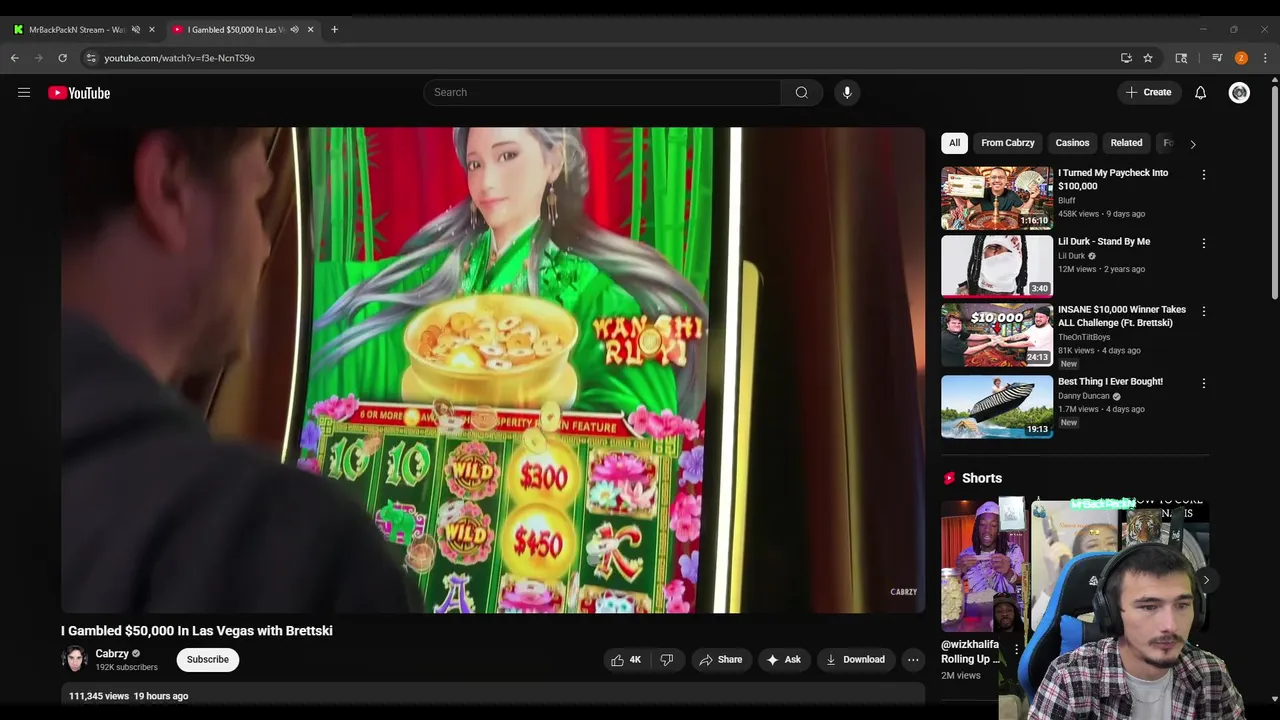Open YouTube notifications bell
The height and width of the screenshot is (720, 1280).
(x=1200, y=92)
